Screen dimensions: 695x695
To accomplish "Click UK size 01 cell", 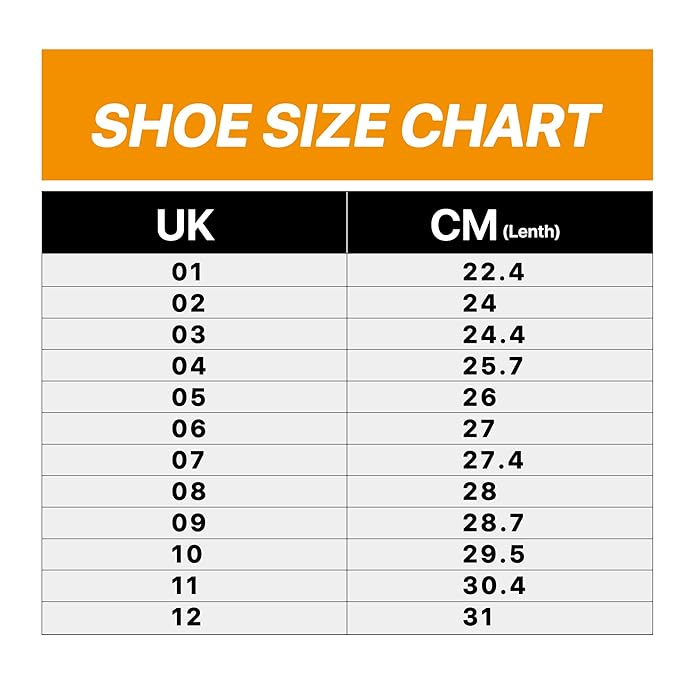I will [x=187, y=272].
